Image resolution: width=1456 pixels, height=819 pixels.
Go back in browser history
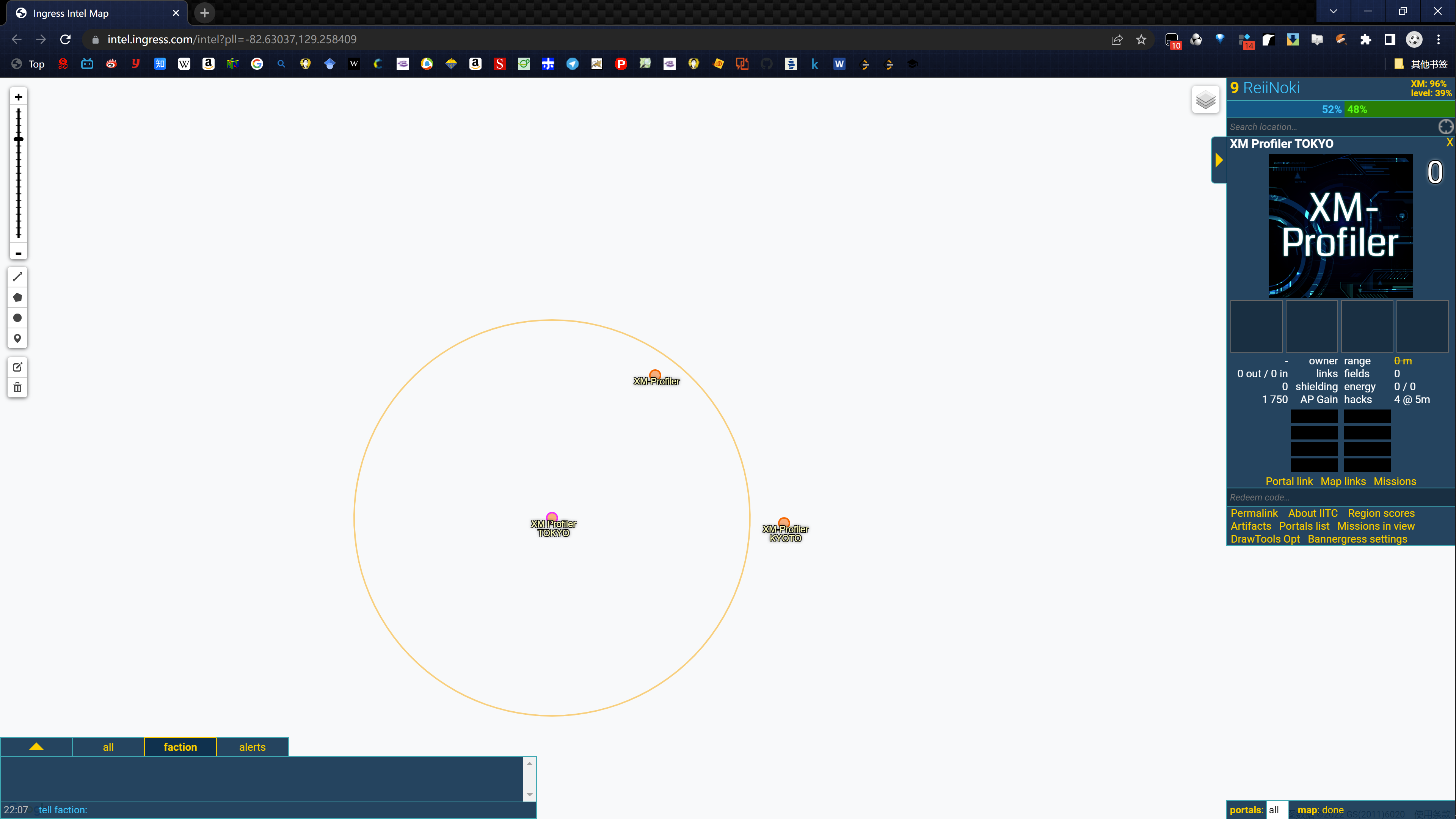(x=16, y=39)
